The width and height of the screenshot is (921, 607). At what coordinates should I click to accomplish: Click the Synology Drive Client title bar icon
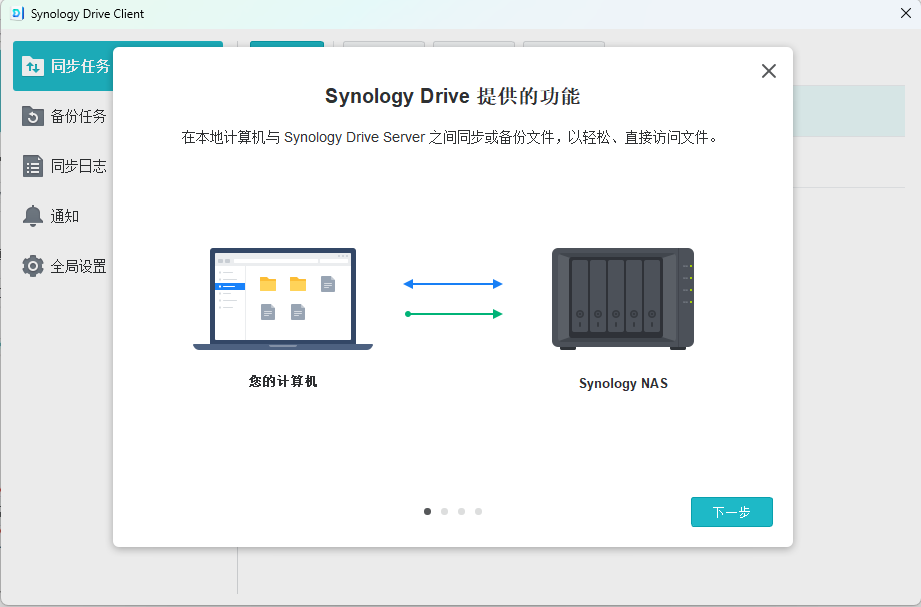pos(17,14)
